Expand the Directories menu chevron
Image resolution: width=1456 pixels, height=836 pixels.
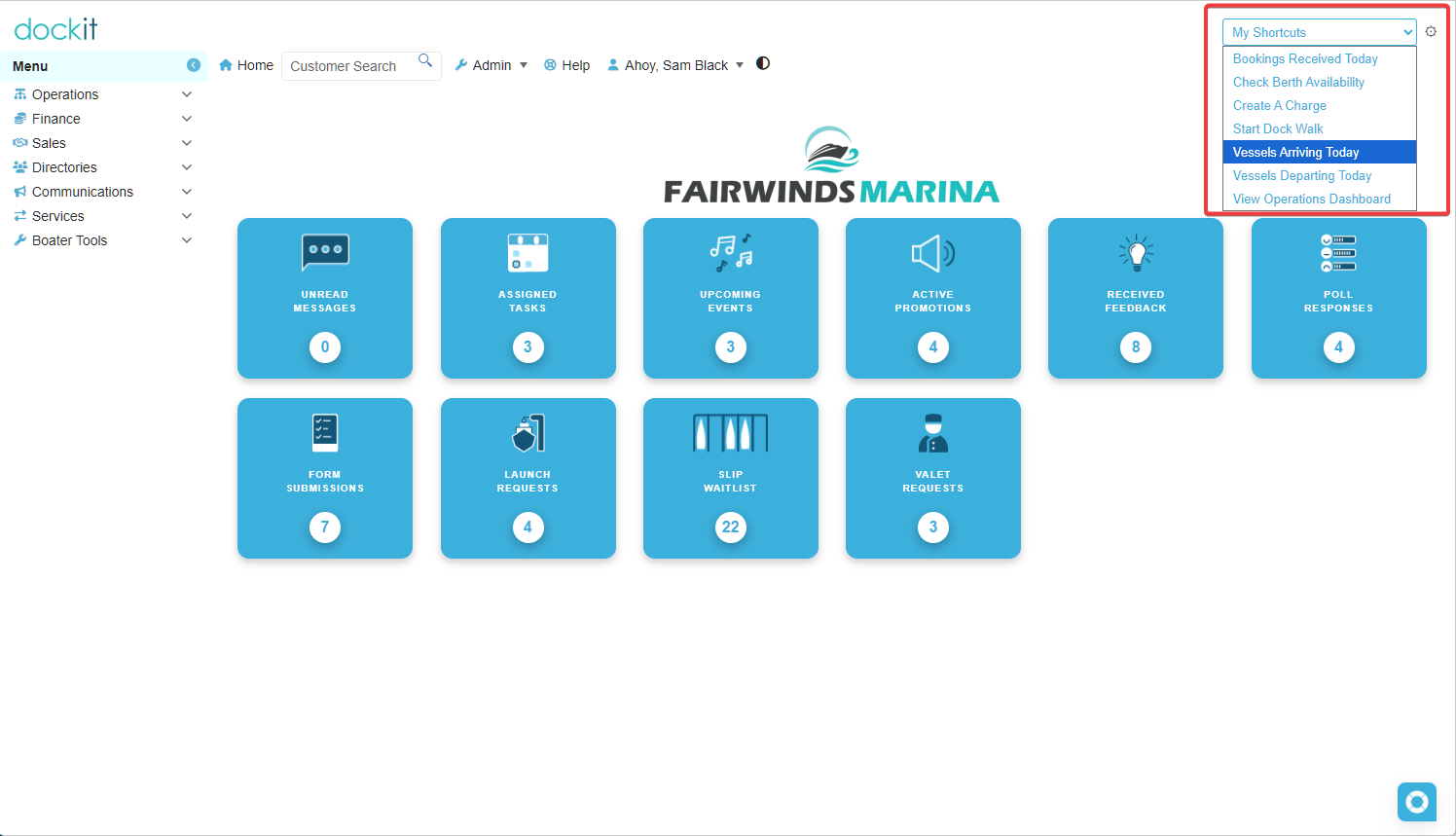click(x=187, y=167)
